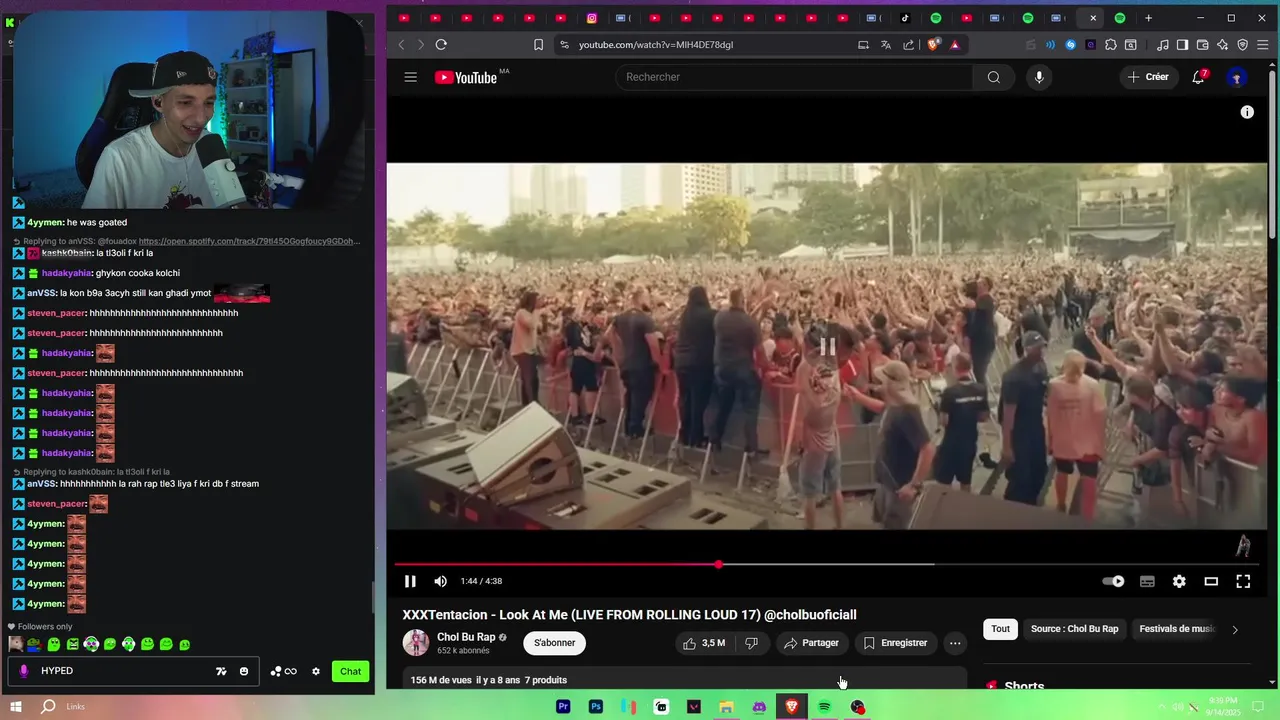
Task: Subscribe with the S'abonner button
Action: pos(555,643)
